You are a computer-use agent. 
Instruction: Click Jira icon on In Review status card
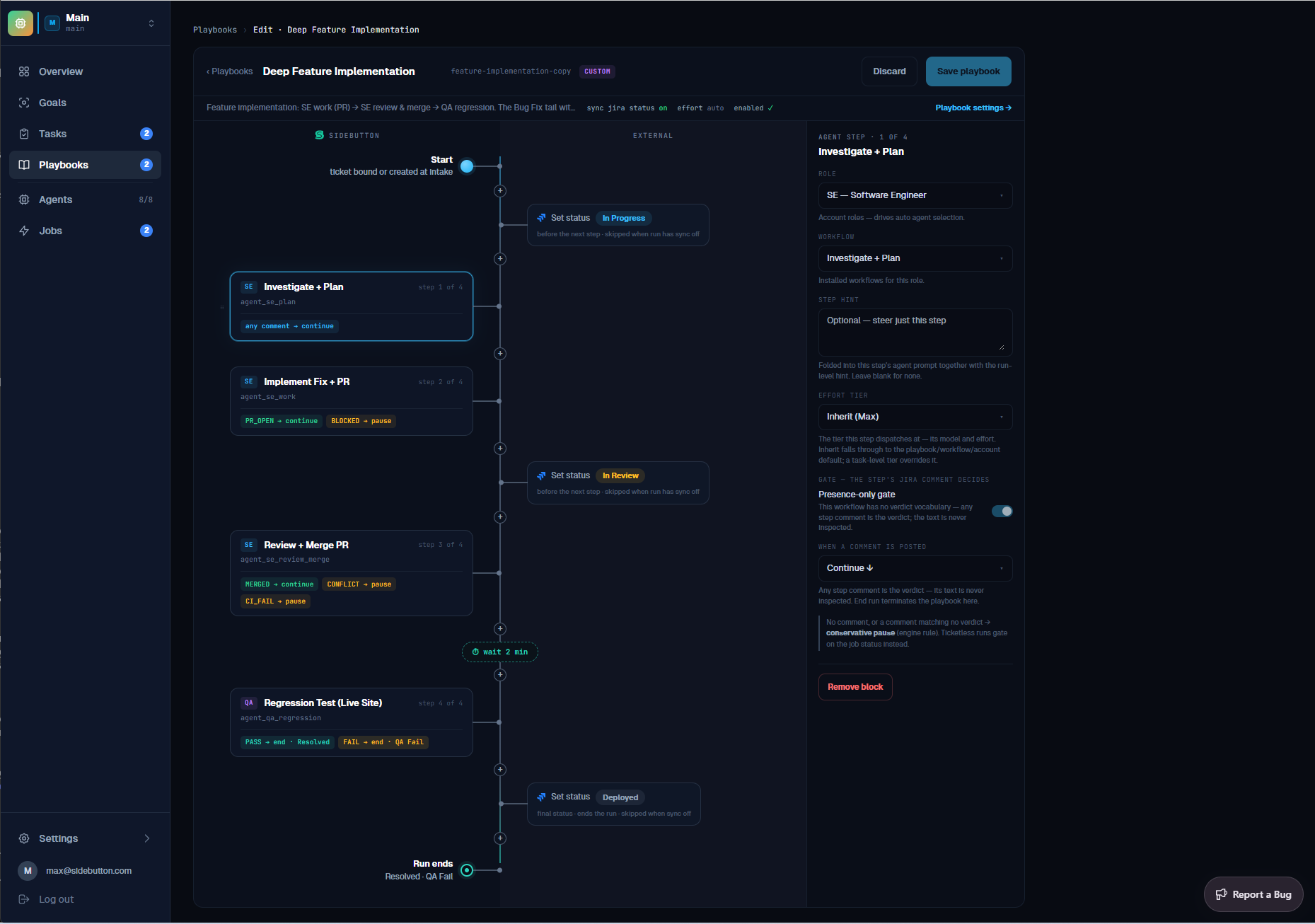(x=541, y=475)
